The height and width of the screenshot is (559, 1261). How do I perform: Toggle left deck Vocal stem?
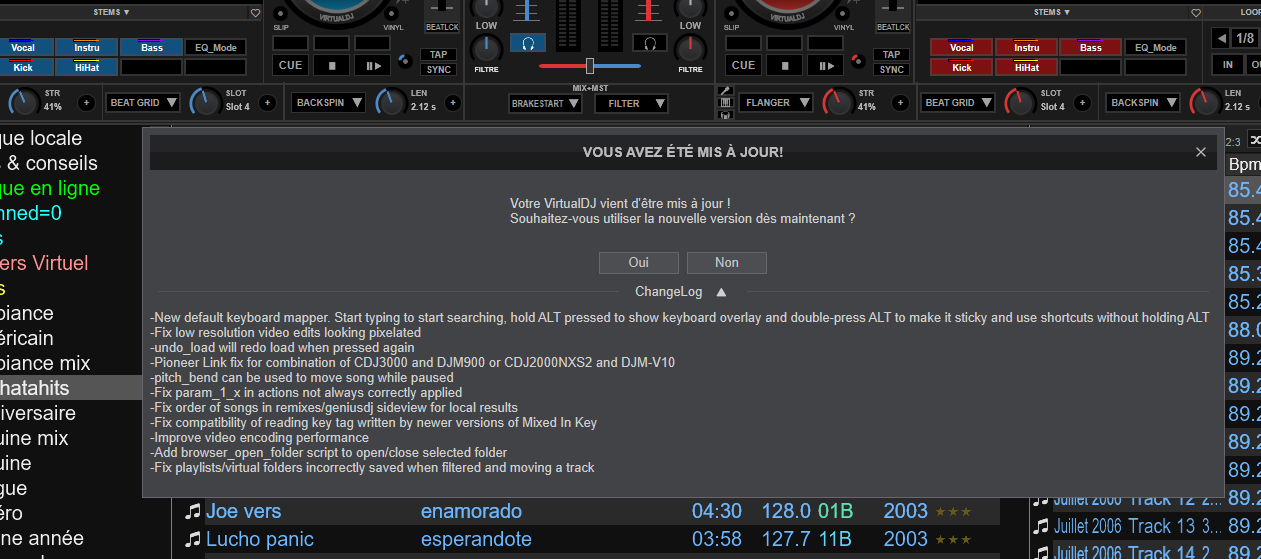click(x=23, y=47)
